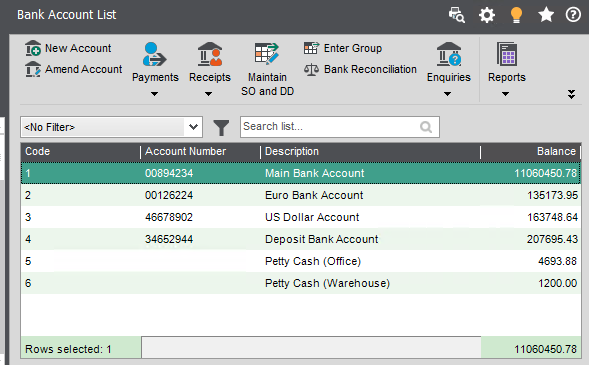The height and width of the screenshot is (365, 589).
Task: Expand the toolbar overflow double chevron
Action: click(571, 94)
